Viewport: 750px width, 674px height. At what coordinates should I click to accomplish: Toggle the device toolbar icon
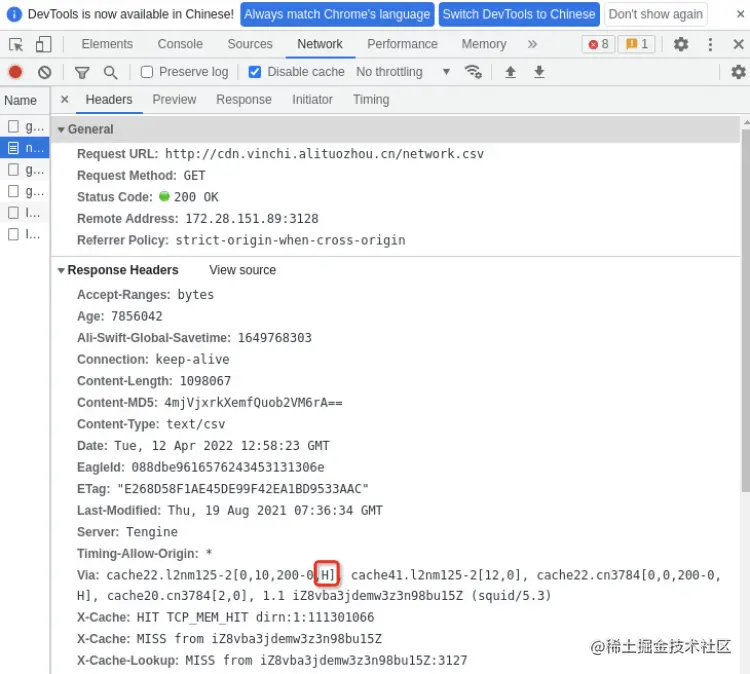[44, 44]
